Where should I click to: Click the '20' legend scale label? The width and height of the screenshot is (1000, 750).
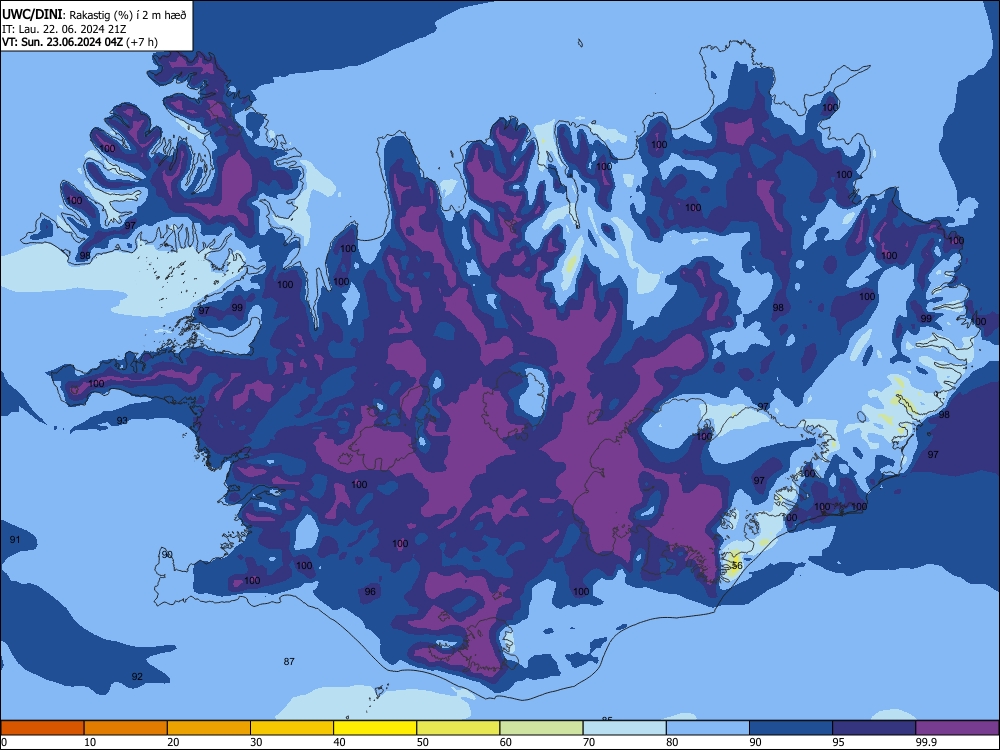(x=173, y=742)
